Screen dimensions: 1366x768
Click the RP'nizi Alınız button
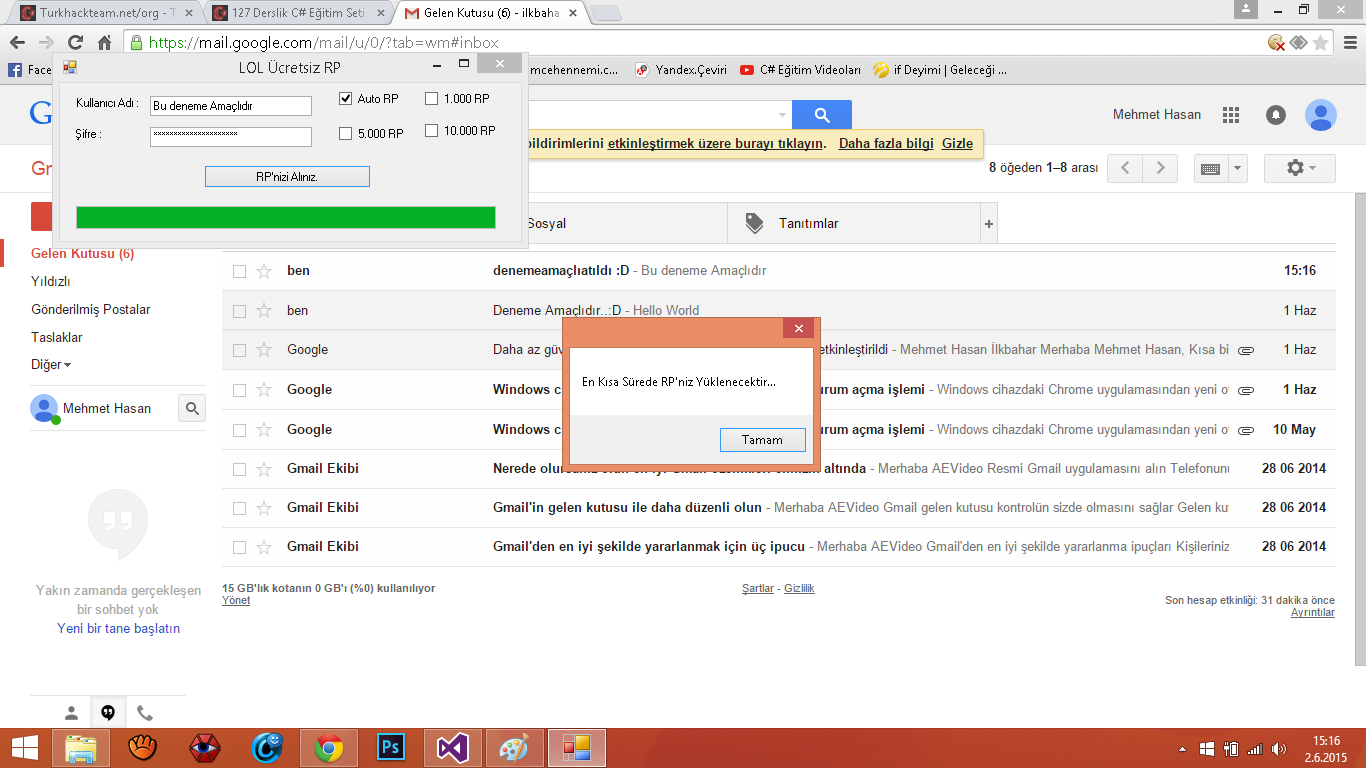[287, 177]
